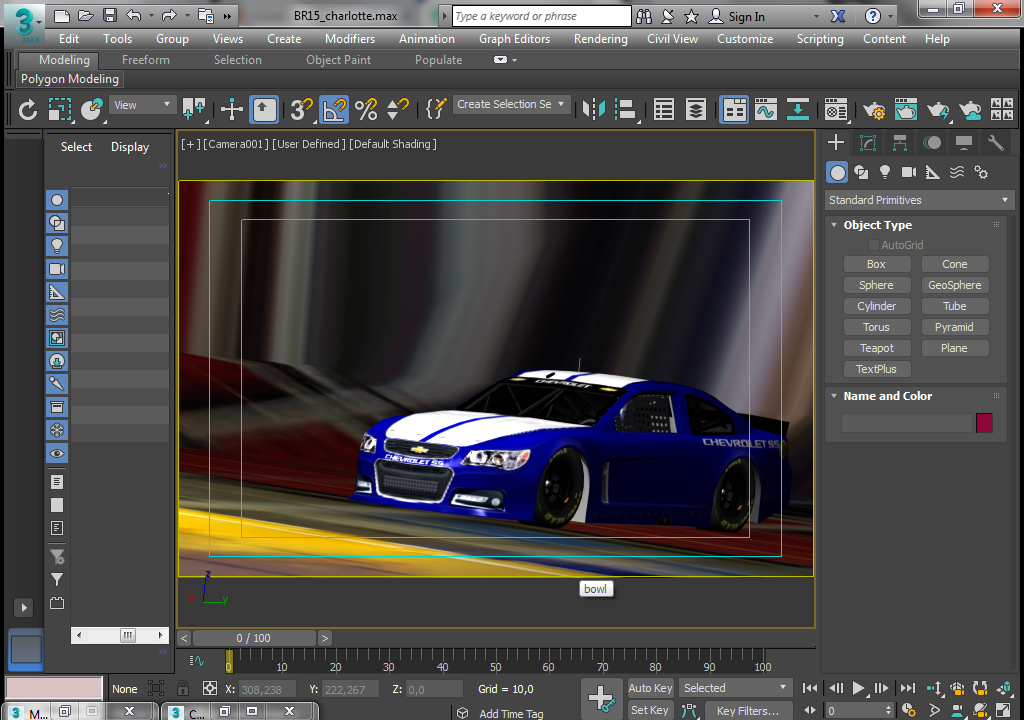1024x720 pixels.
Task: Click the Maximize Viewport Toggle icon
Action: tap(1004, 710)
